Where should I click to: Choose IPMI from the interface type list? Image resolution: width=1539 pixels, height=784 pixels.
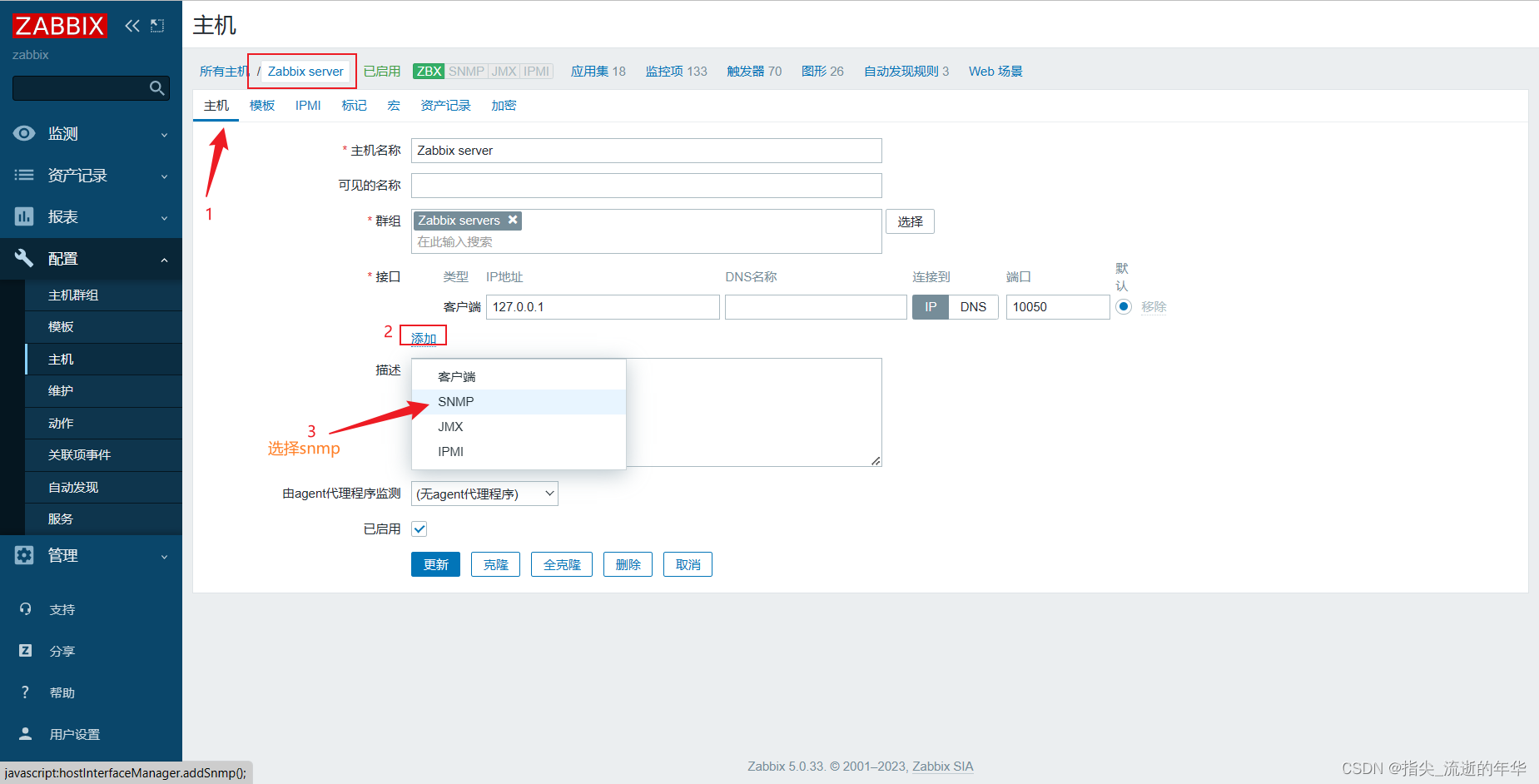click(519, 452)
